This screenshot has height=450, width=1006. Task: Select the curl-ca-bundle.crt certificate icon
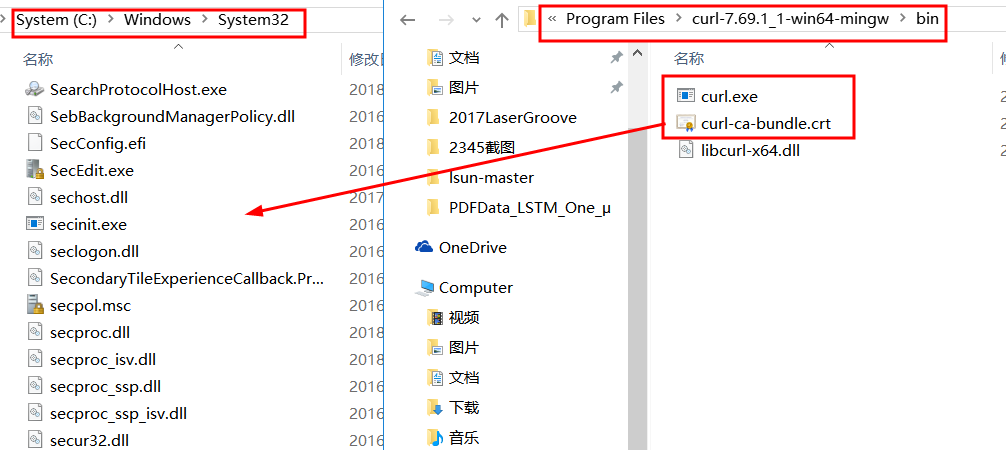tap(686, 123)
